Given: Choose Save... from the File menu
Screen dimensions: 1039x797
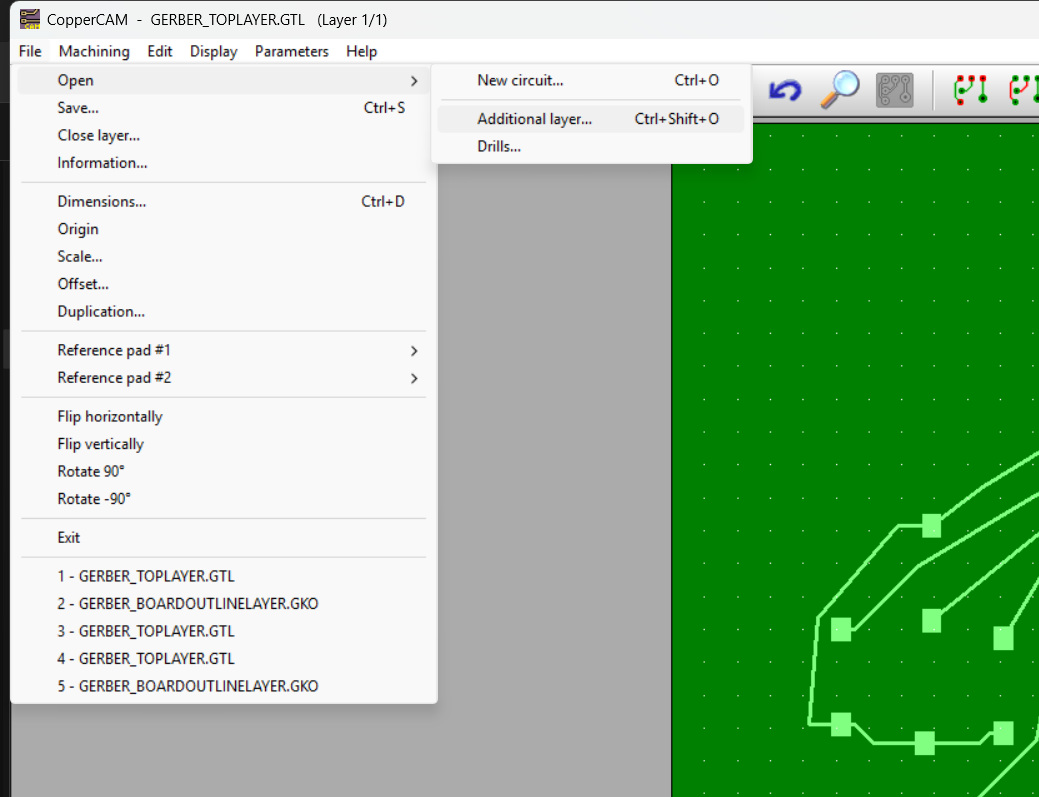Looking at the screenshot, I should point(224,108).
